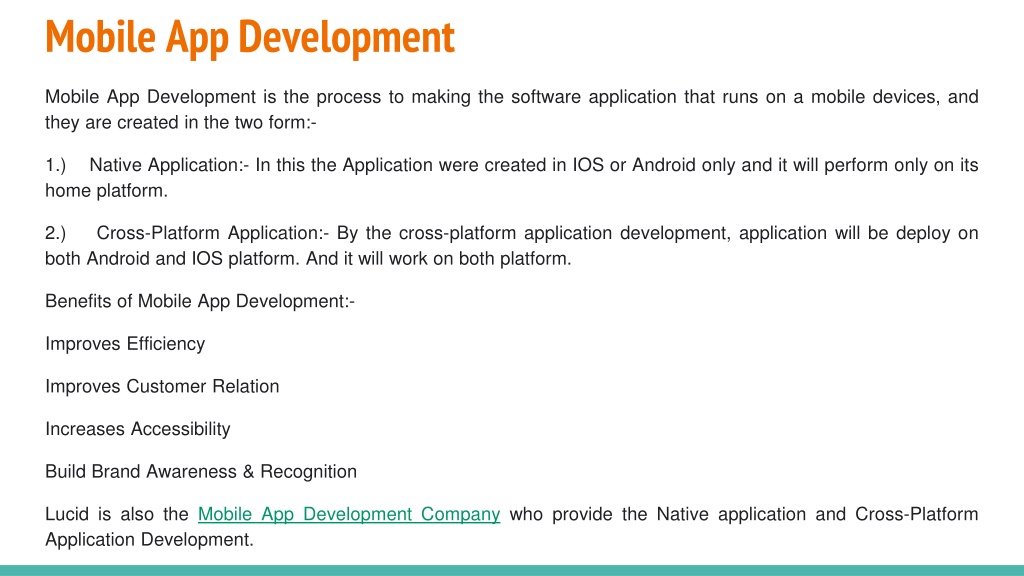Click 'And it will work on both platform.' sentence
The width and height of the screenshot is (1024, 576).
(x=439, y=259)
